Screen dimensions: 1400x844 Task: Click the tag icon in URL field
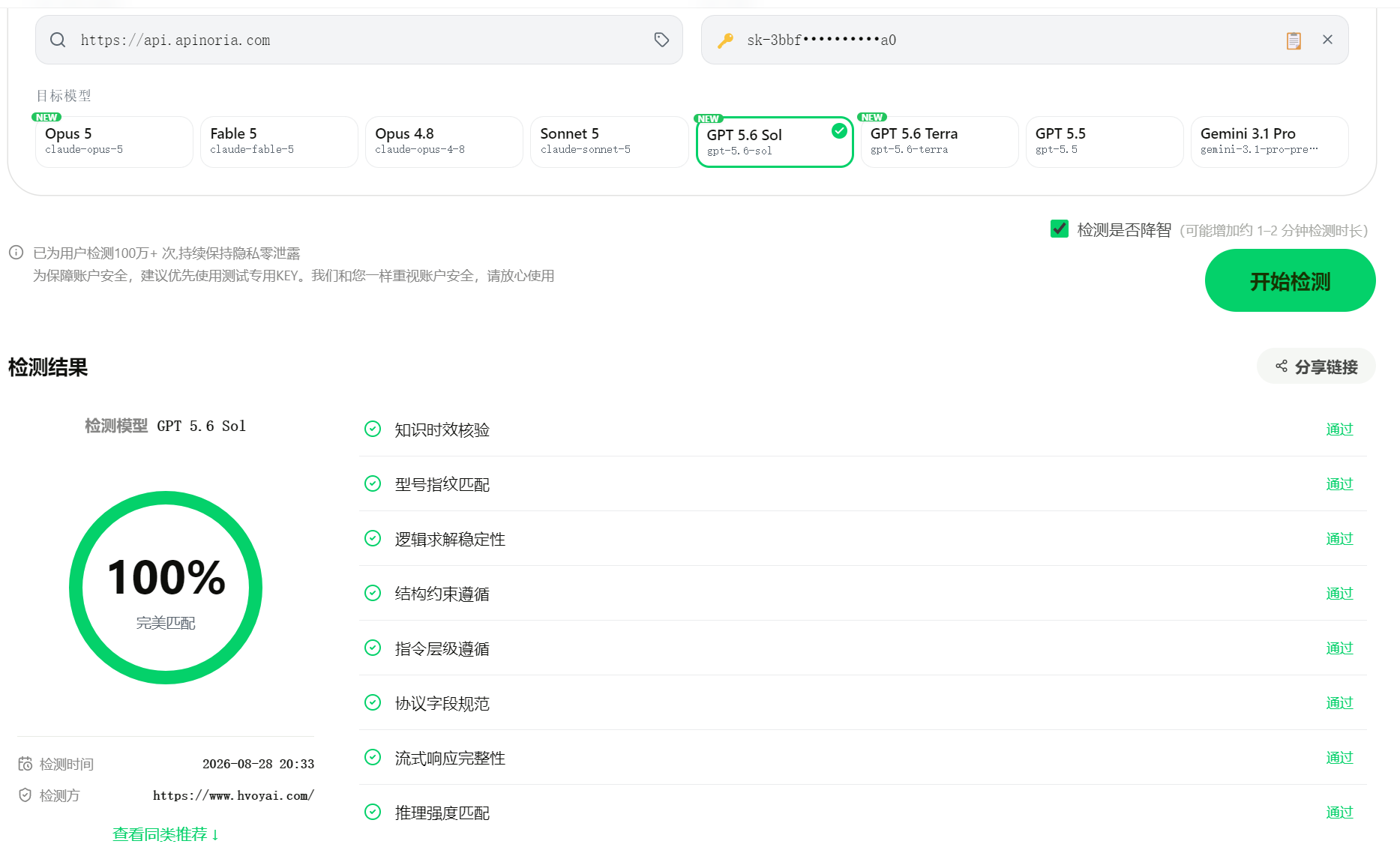[661, 40]
